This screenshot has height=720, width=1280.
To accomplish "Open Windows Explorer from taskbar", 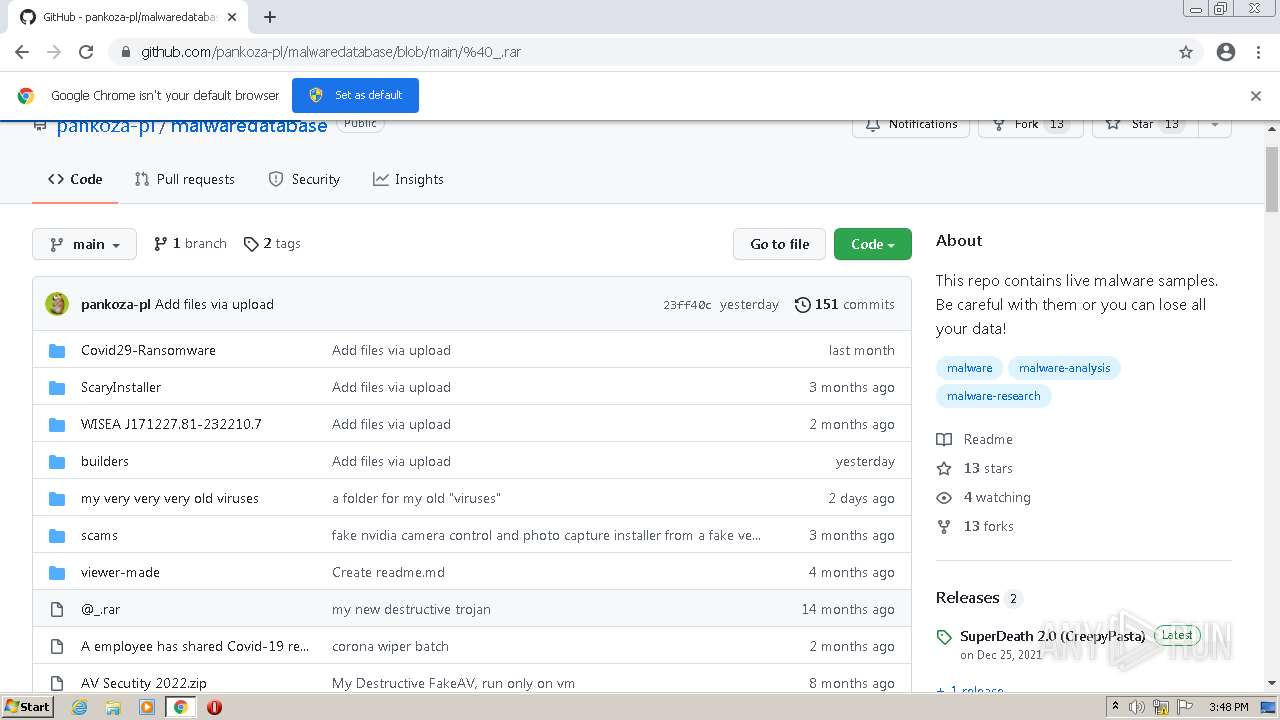I will 113,707.
